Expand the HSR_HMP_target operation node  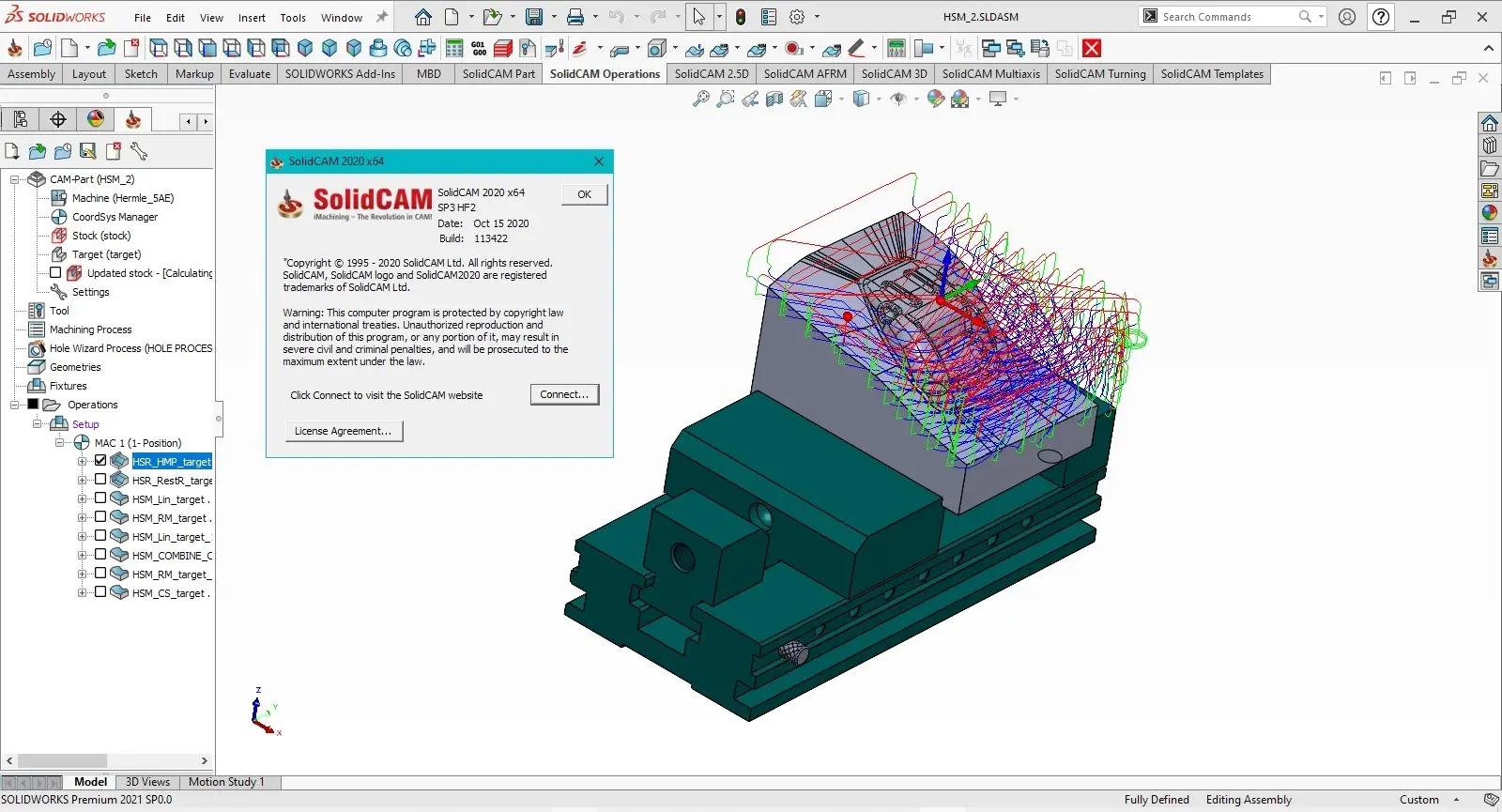(82, 461)
